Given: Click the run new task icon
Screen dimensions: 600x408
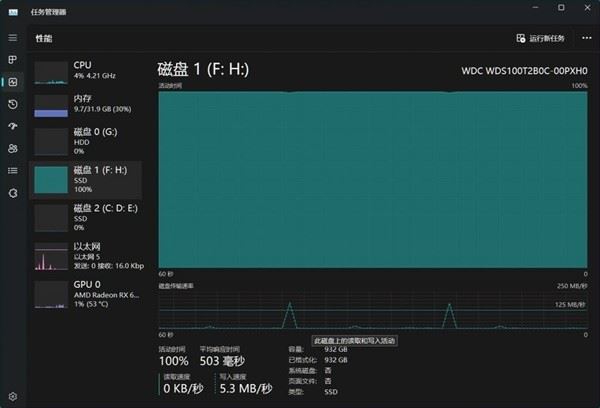Looking at the screenshot, I should (x=521, y=38).
